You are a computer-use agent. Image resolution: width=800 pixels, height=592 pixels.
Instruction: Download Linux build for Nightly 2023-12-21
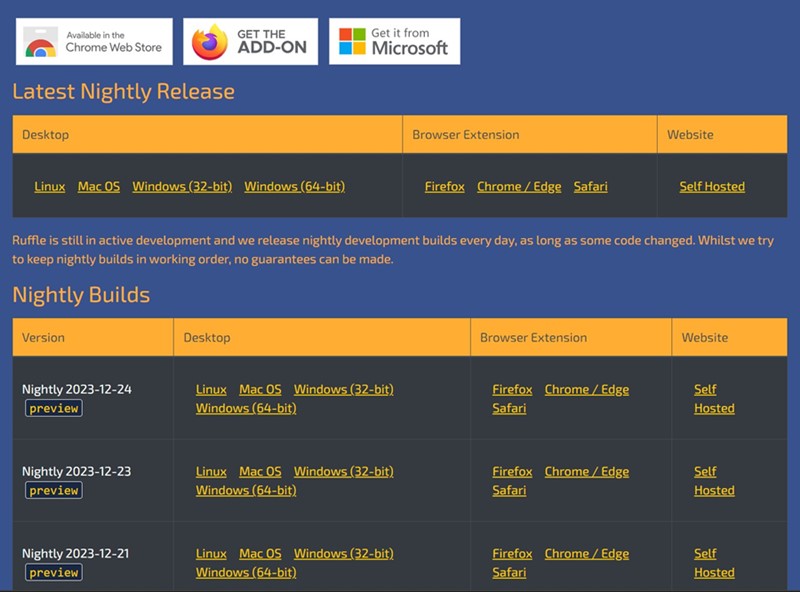pos(211,554)
